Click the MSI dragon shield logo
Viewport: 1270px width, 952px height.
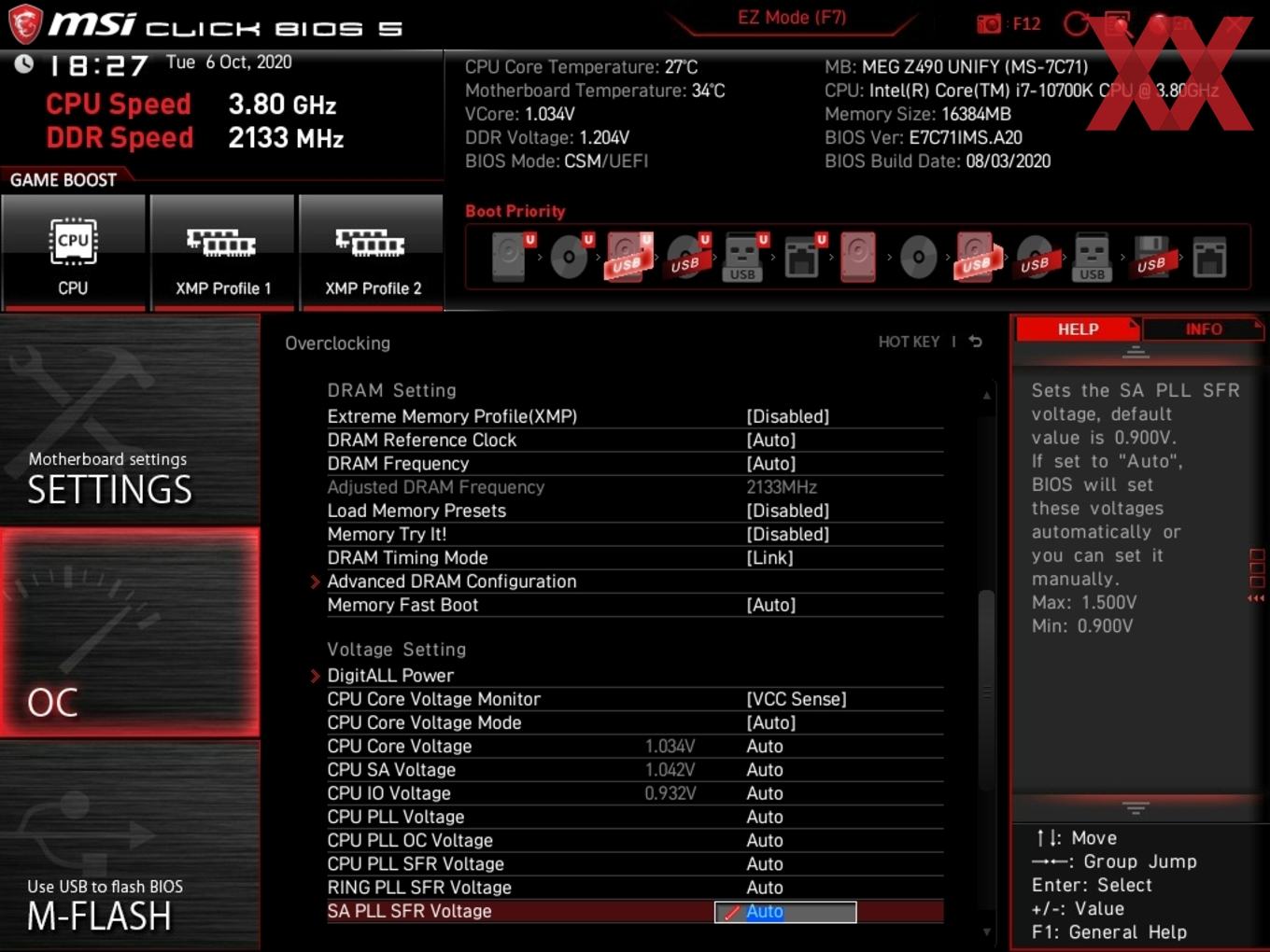coord(25,24)
